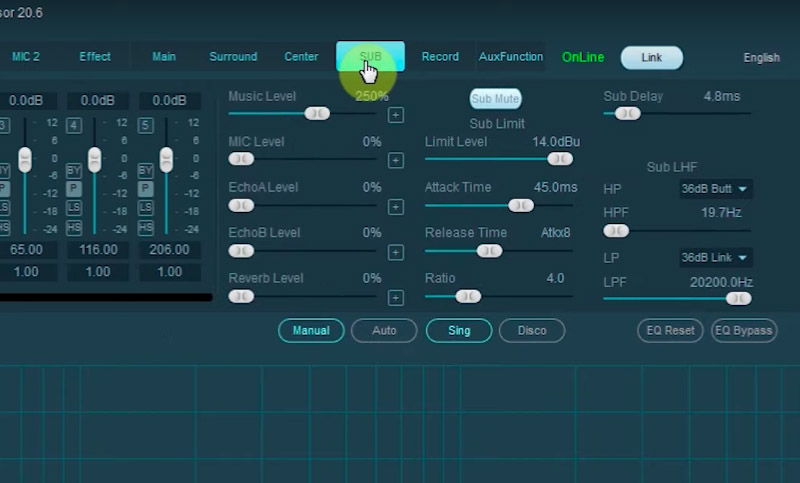Image resolution: width=800 pixels, height=483 pixels.
Task: Switch to the Surround tab
Action: [x=233, y=57]
